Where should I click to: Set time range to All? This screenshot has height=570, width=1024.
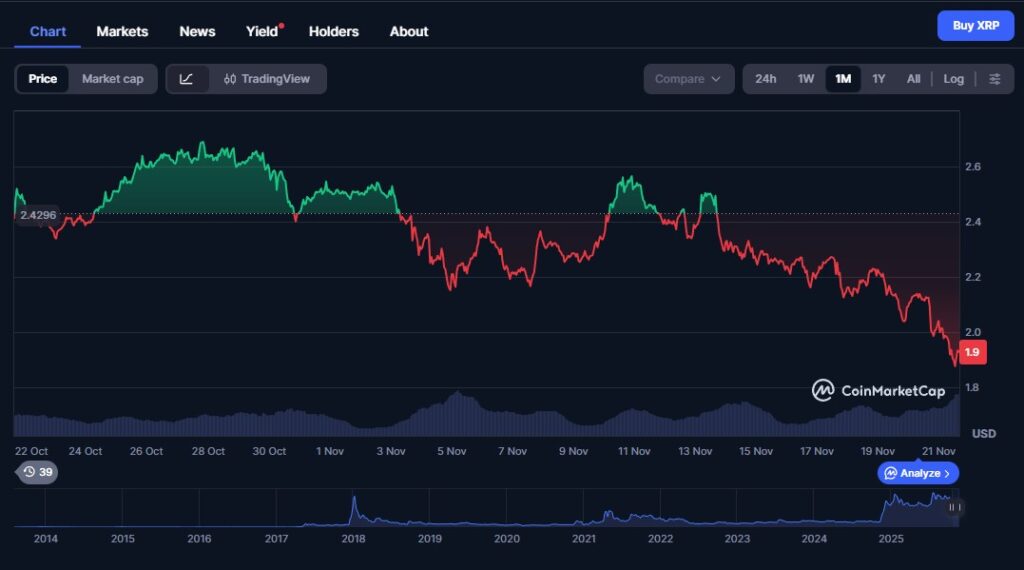(x=913, y=79)
